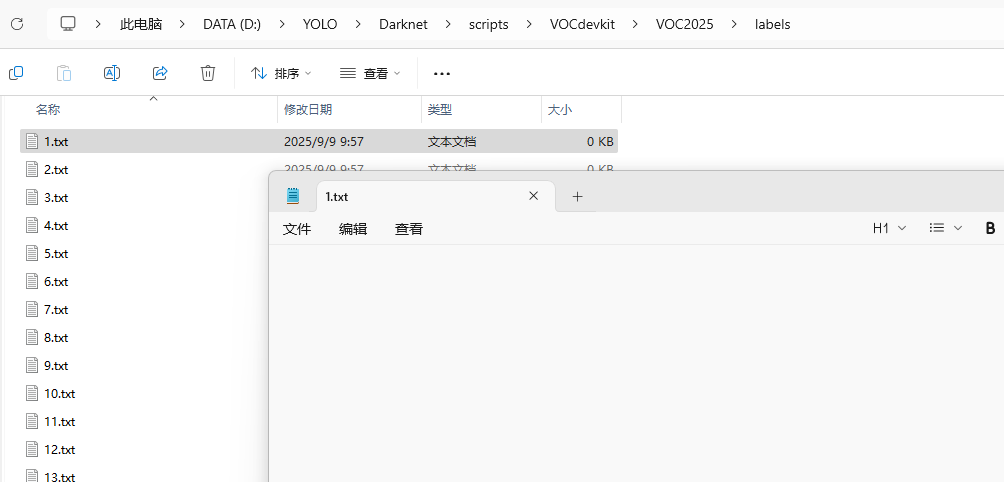Viewport: 1004px width, 482px height.
Task: Go to Darknet folder breadcrumb
Action: click(x=403, y=24)
